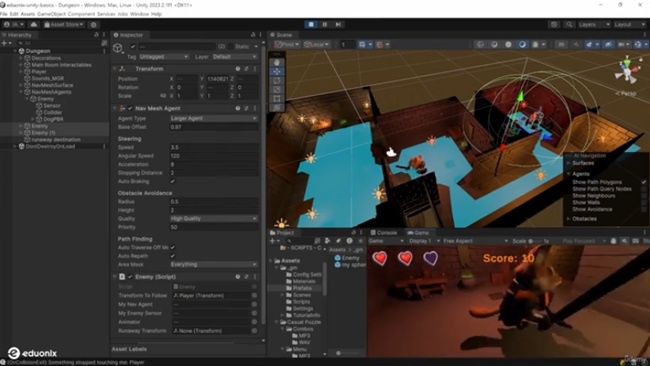The image size is (650, 366).
Task: Open the Asset Store button
Action: 64,25
